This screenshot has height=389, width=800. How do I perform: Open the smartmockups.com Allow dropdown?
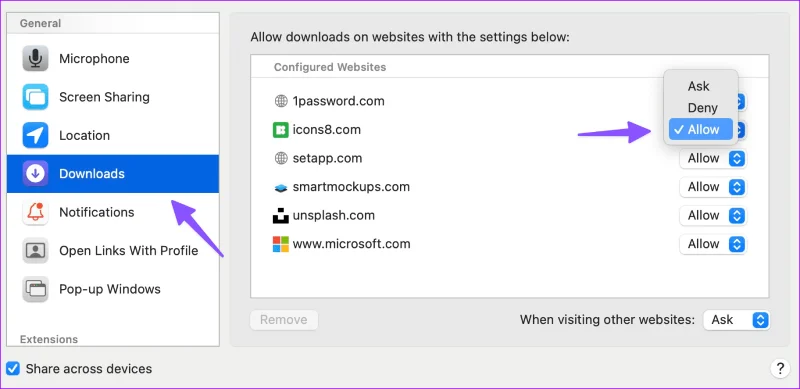pyautogui.click(x=713, y=187)
